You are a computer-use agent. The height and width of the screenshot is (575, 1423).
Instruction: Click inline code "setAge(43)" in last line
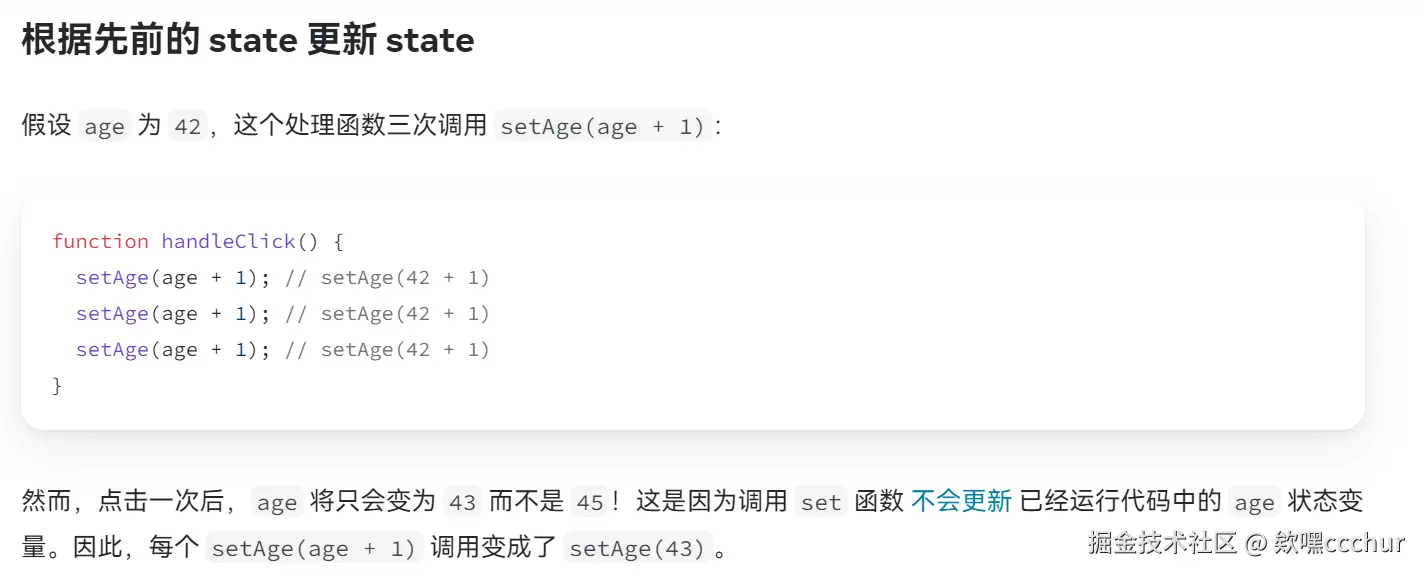click(x=637, y=548)
